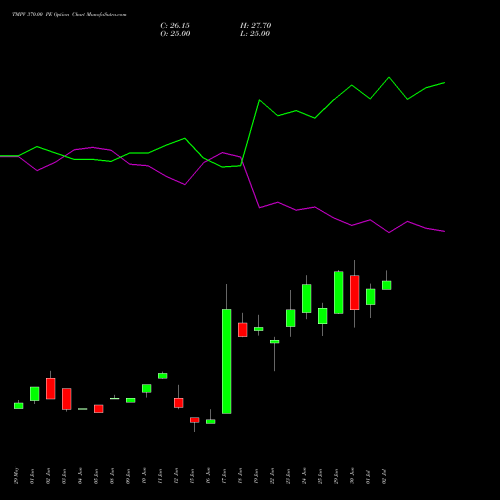Click the tall green candle on 29 Jun

339,292
